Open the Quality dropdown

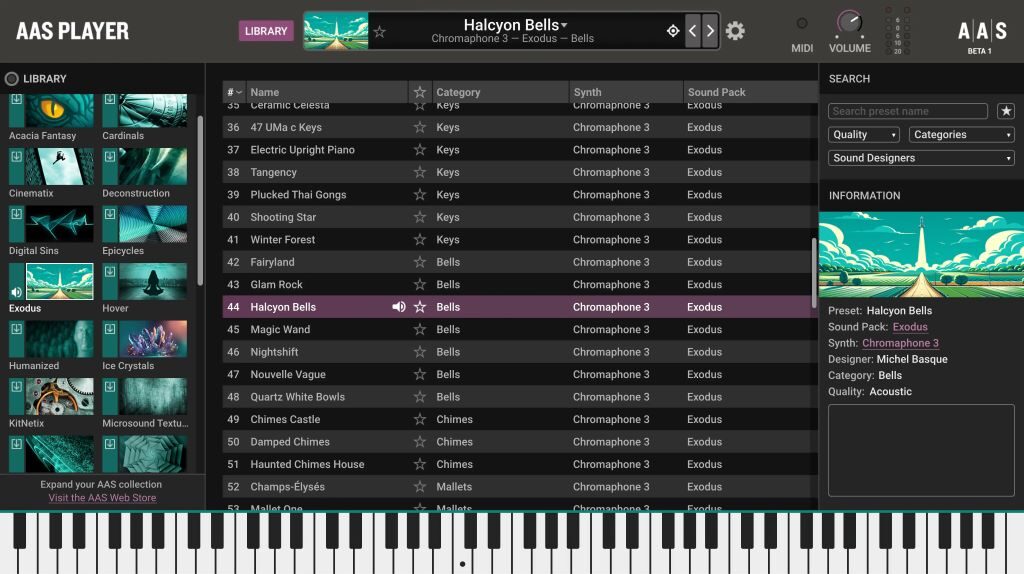pos(864,135)
